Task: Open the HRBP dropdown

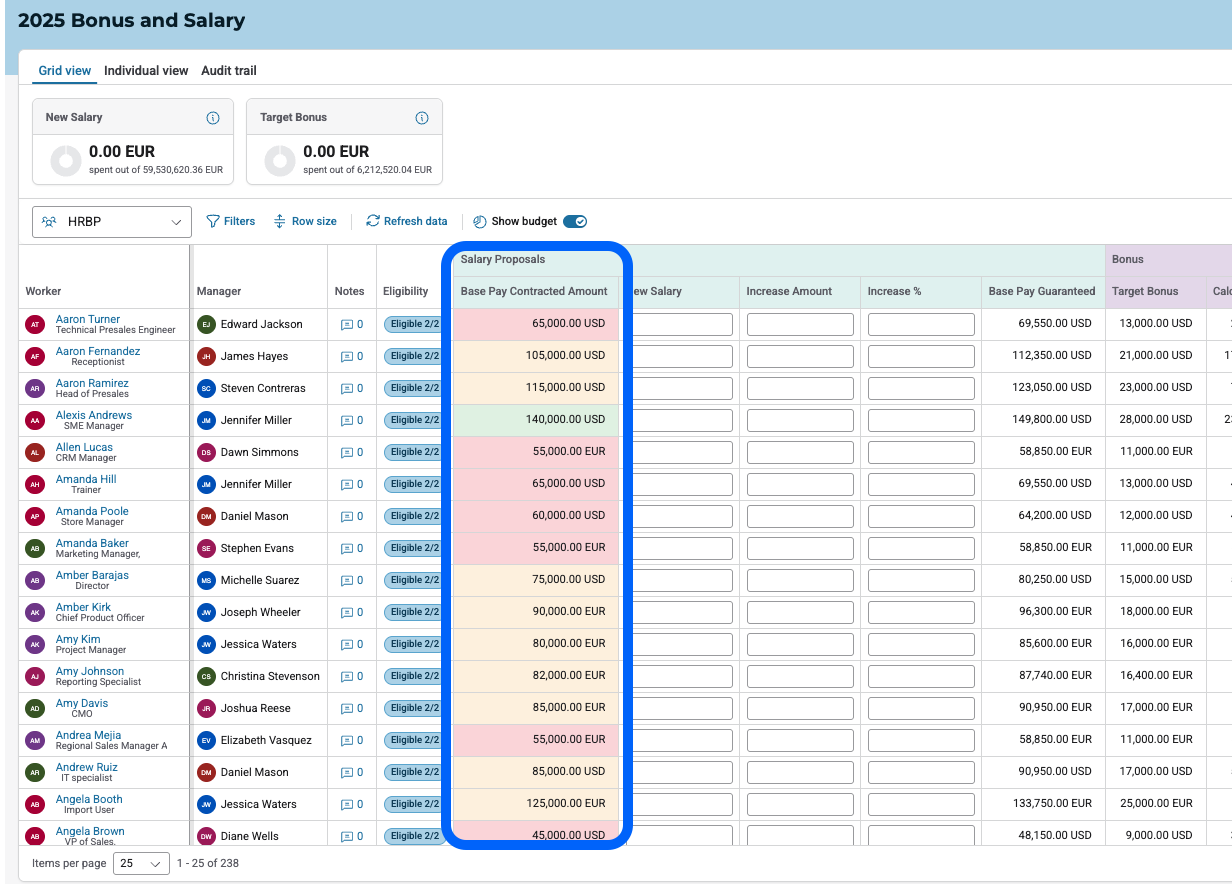Action: pos(112,222)
